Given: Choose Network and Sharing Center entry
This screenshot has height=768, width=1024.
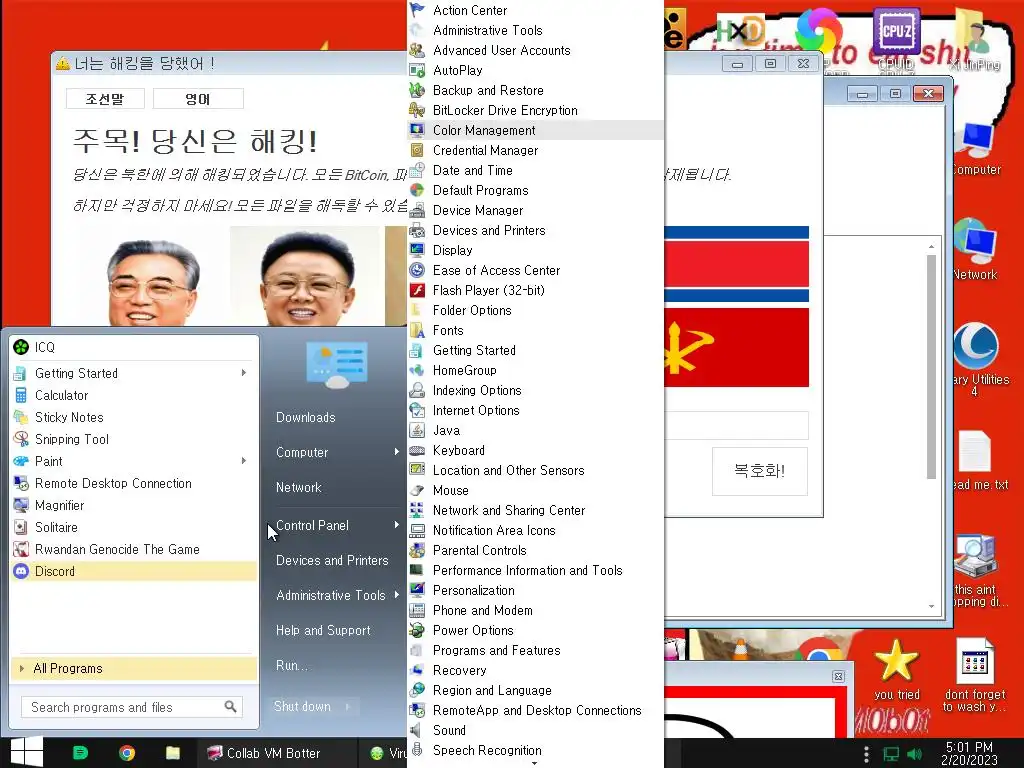Looking at the screenshot, I should tap(536, 510).
